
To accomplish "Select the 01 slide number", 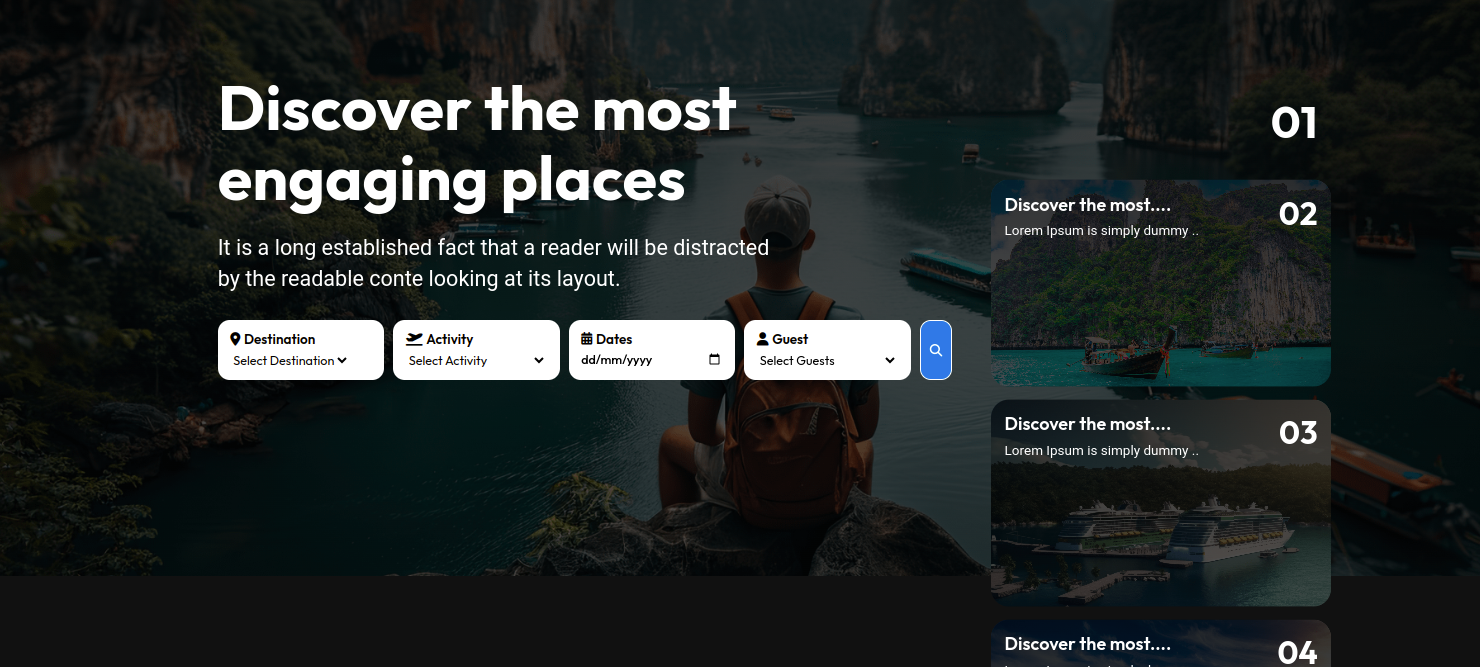I will [x=1294, y=123].
